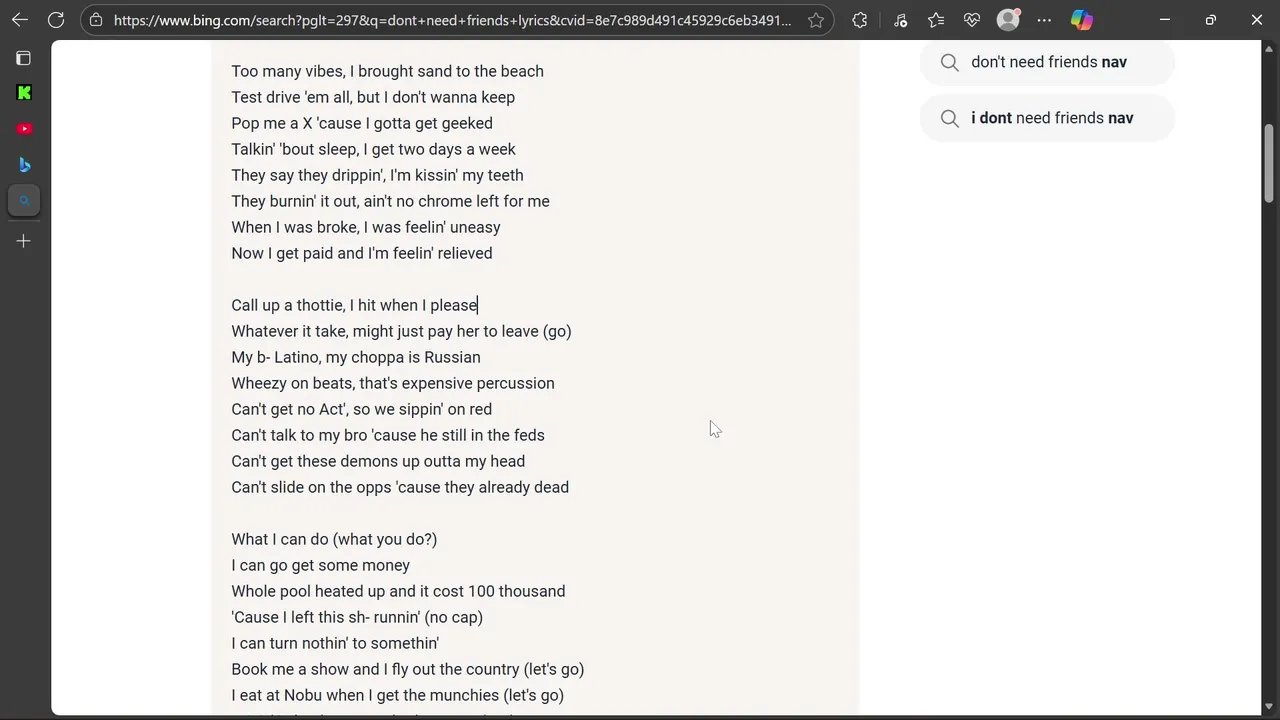Open Settings and more ellipsis menu

1044,20
